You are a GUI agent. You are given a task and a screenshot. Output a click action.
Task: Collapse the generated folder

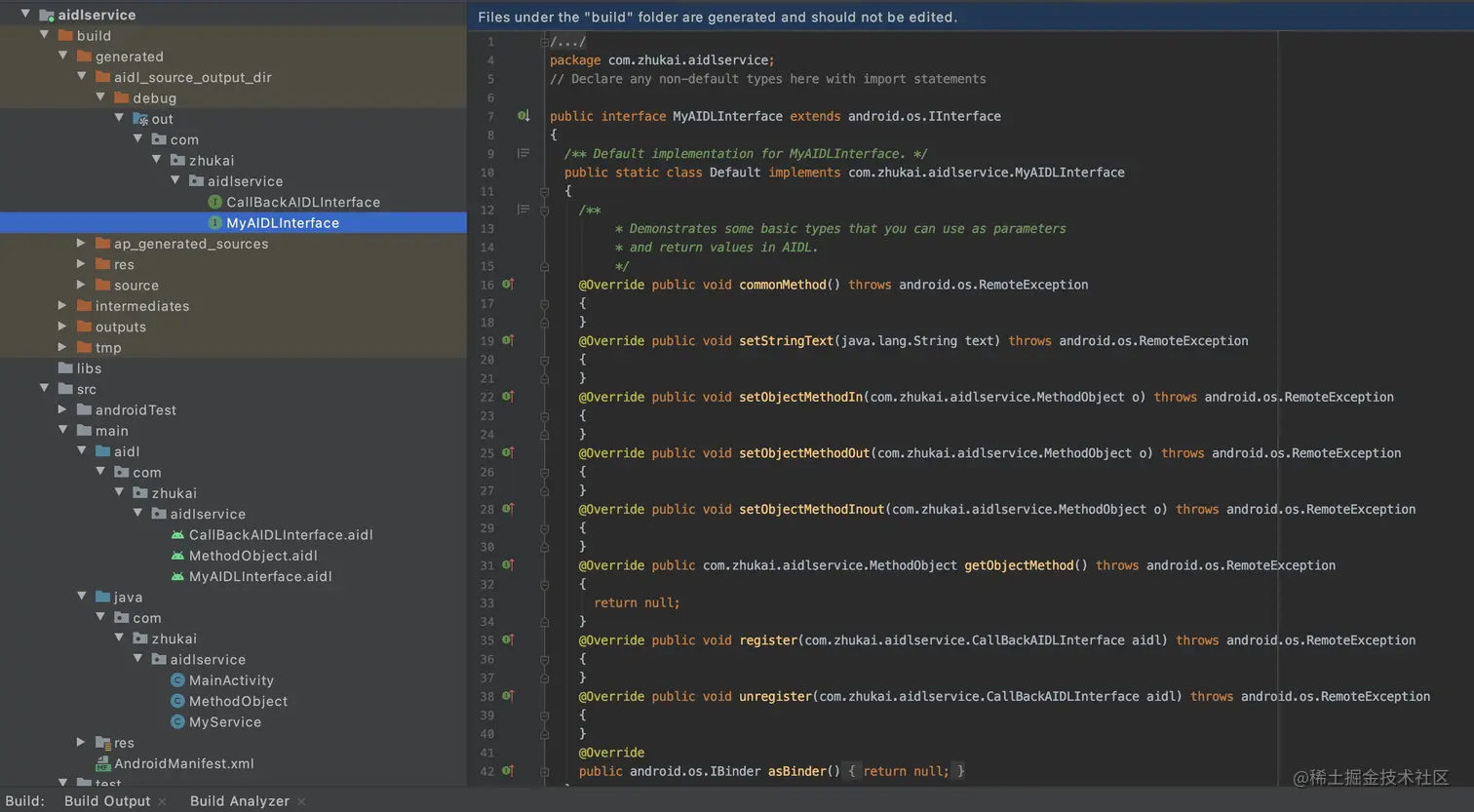[x=63, y=56]
